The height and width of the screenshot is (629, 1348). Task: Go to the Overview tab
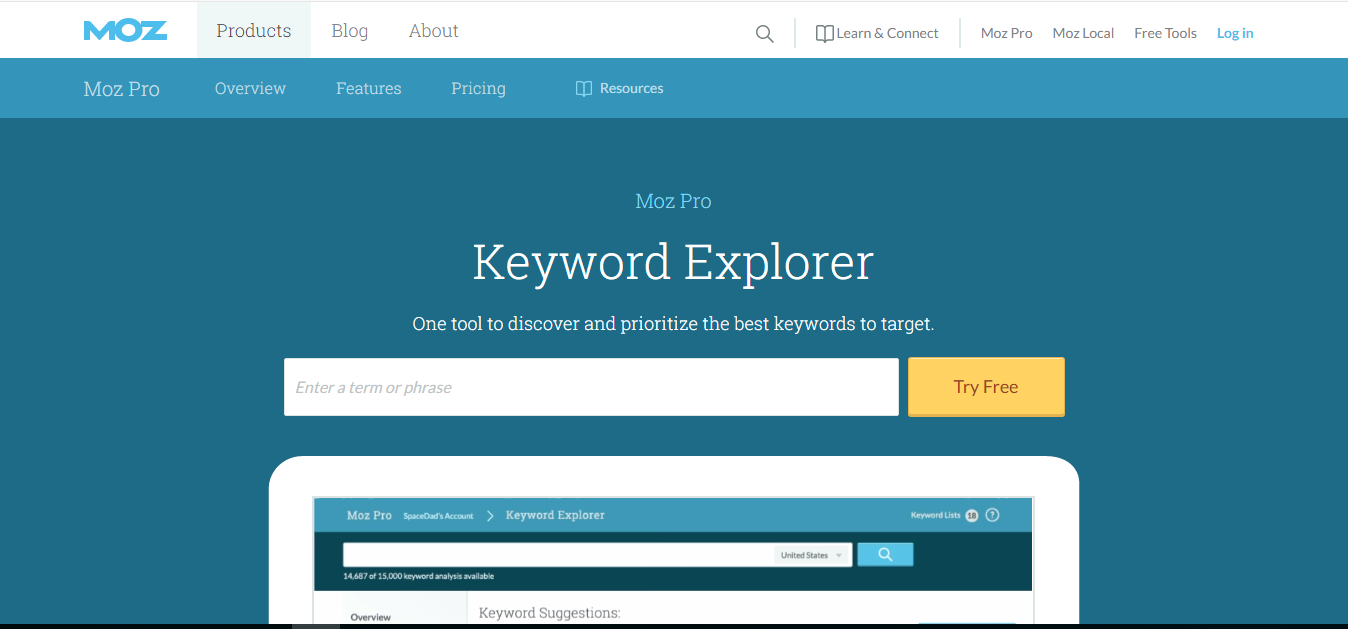250,89
